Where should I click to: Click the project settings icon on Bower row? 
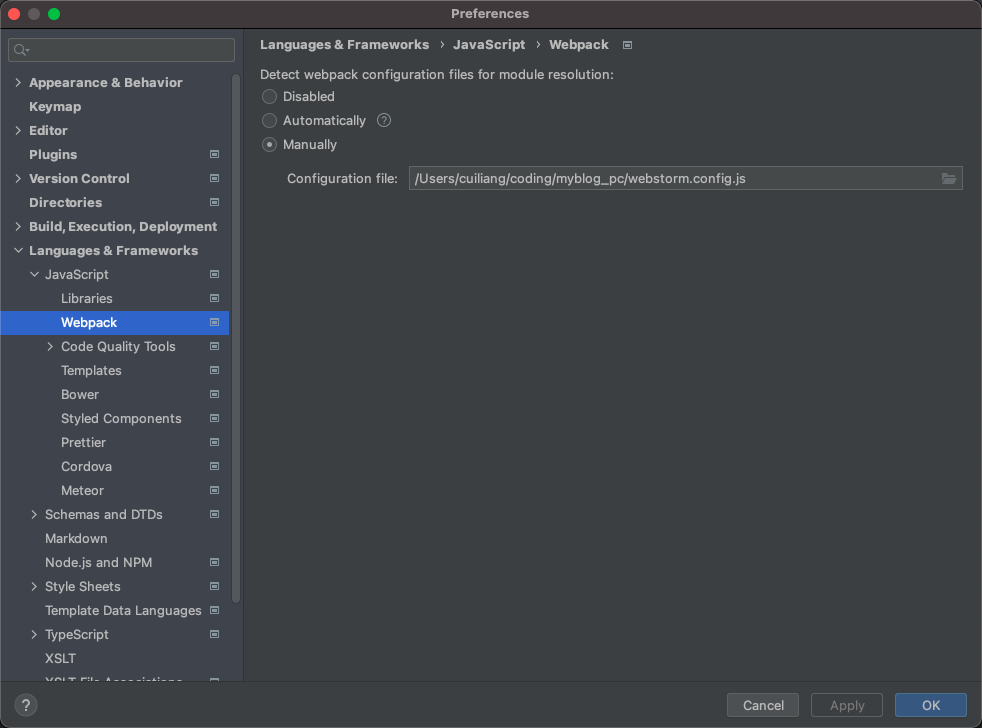click(214, 394)
